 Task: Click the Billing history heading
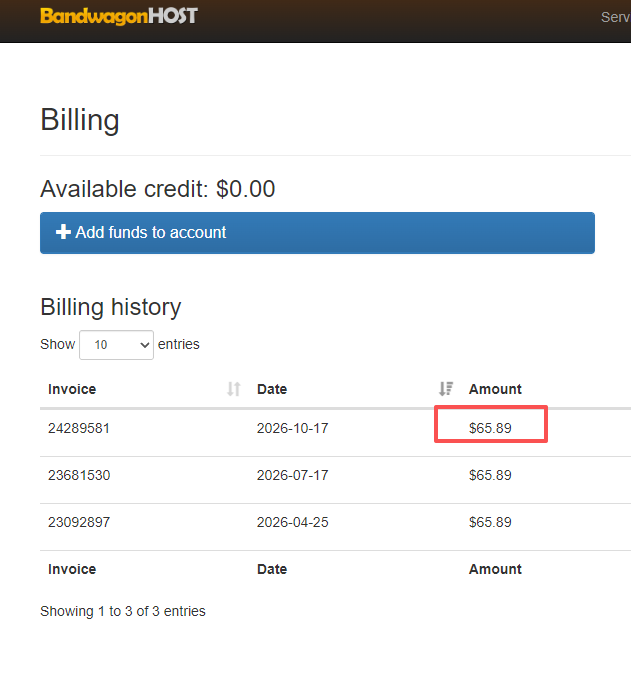(111, 307)
